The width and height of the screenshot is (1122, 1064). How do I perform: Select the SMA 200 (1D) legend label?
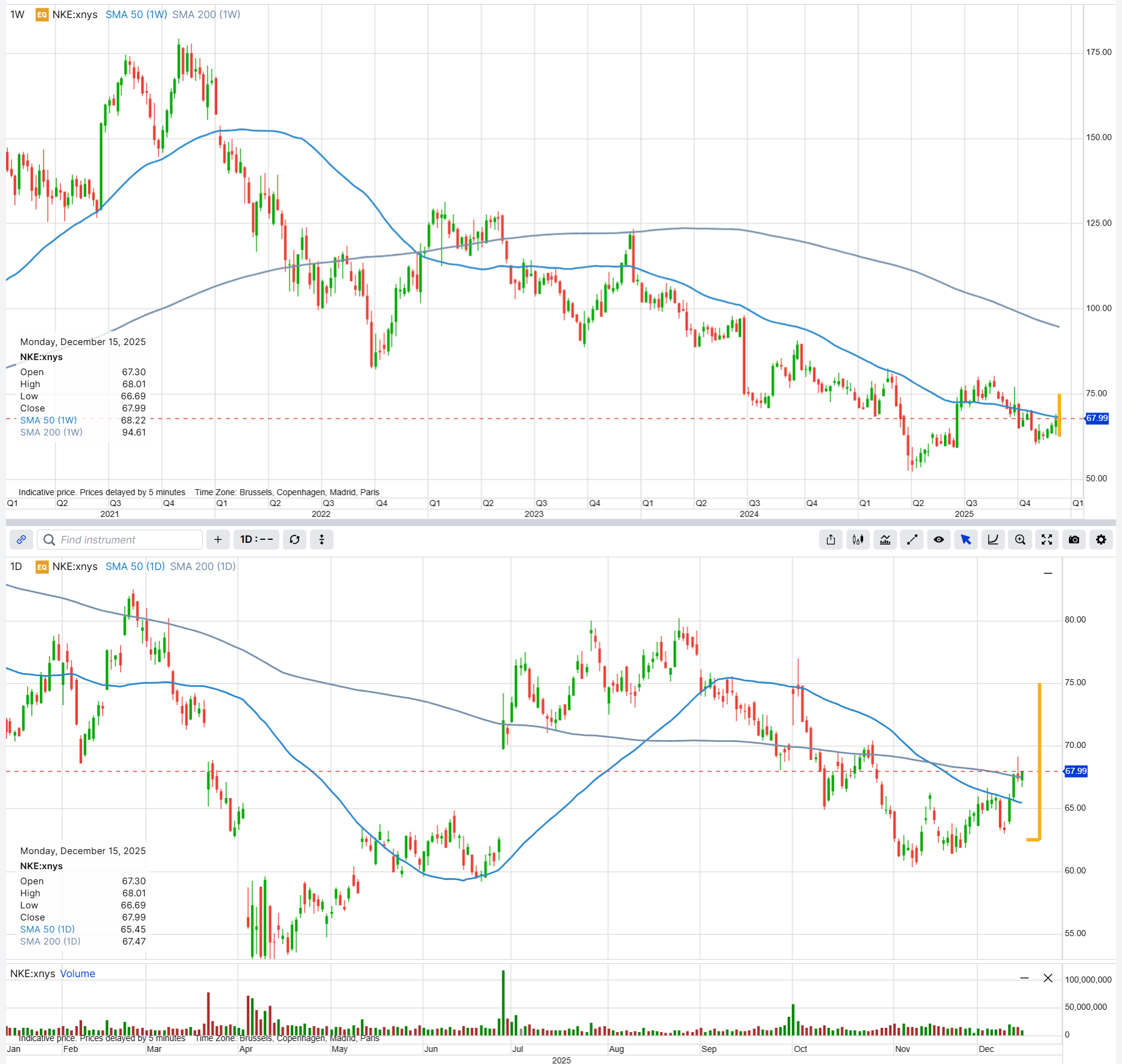[202, 566]
